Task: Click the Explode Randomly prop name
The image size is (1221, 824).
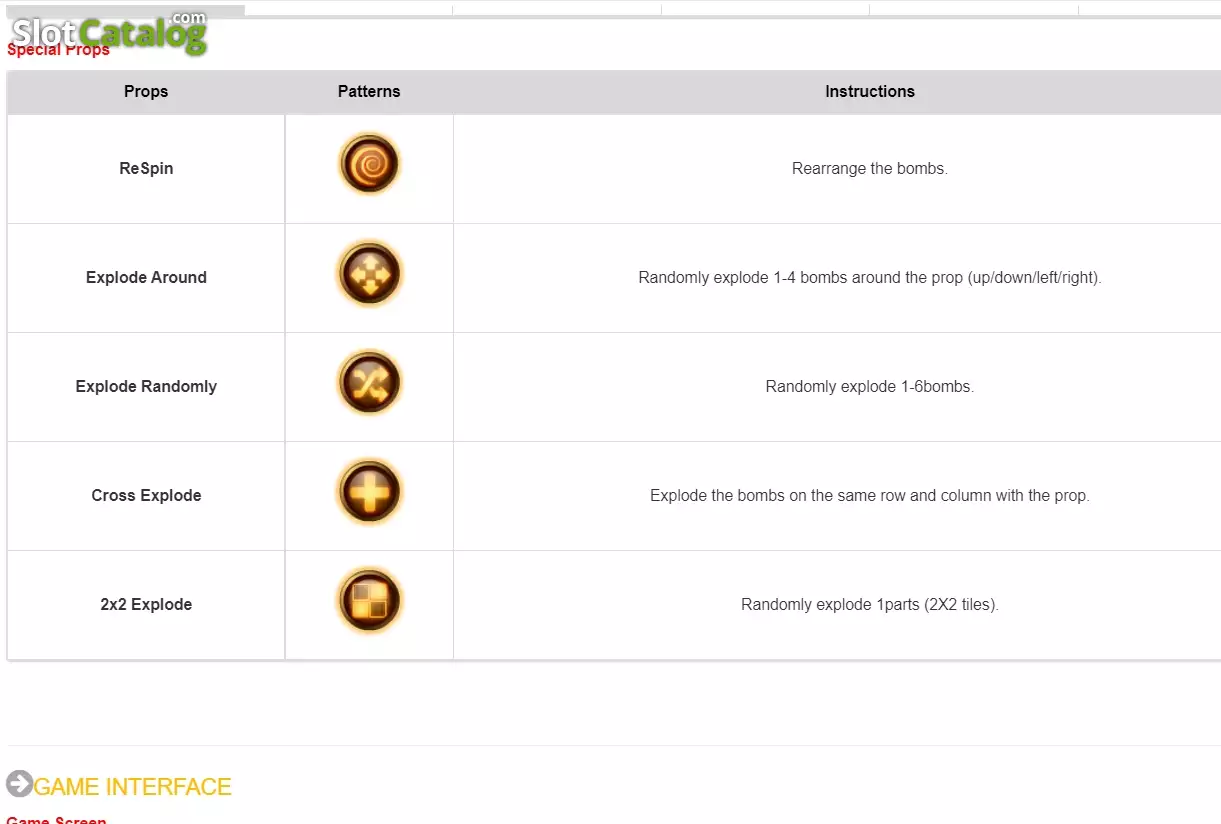Action: click(146, 386)
